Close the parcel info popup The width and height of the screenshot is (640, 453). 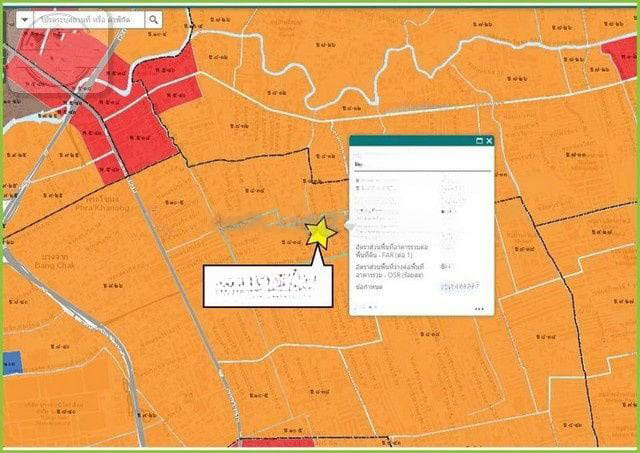489,141
